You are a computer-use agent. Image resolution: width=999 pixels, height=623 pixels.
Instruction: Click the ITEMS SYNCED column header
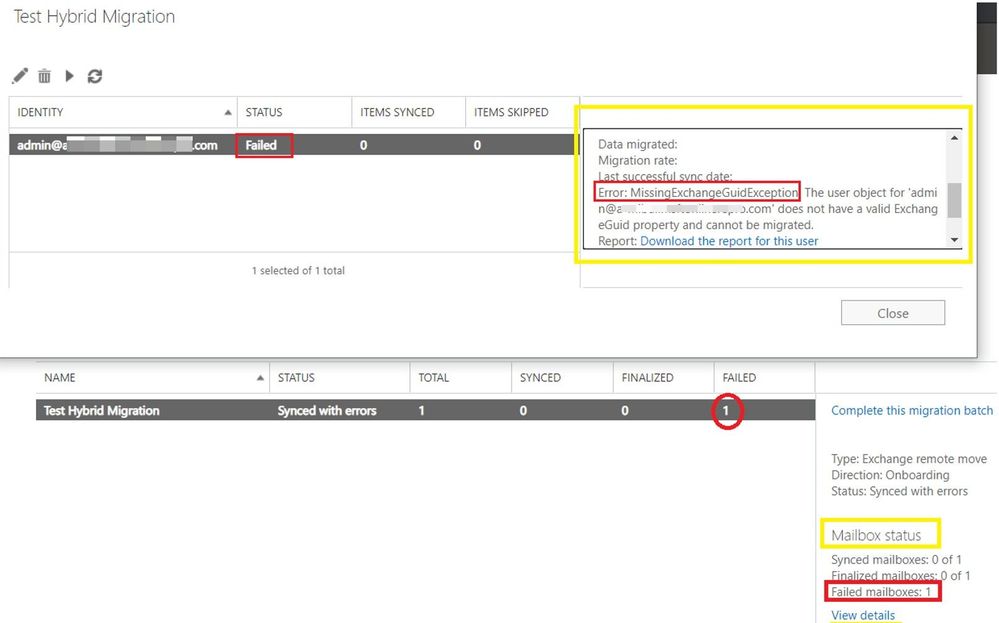point(408,112)
